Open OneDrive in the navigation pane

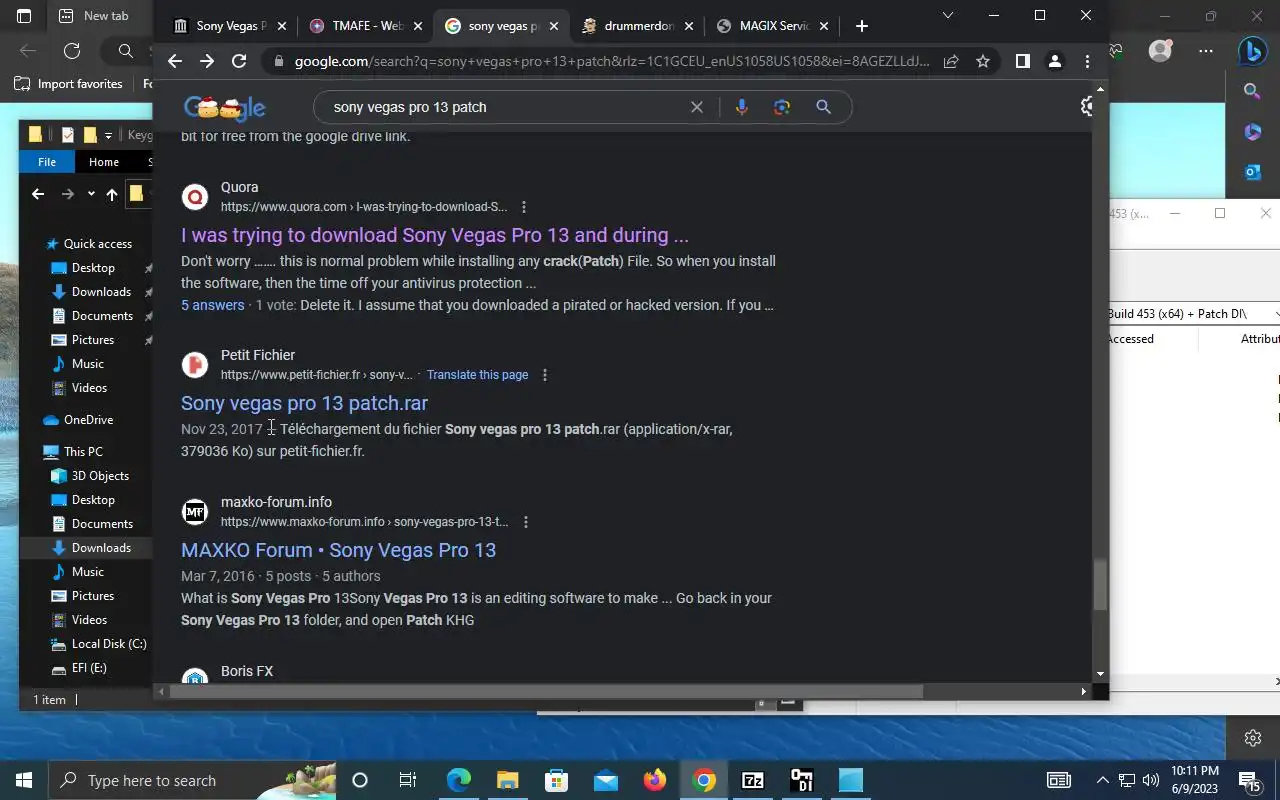point(88,420)
